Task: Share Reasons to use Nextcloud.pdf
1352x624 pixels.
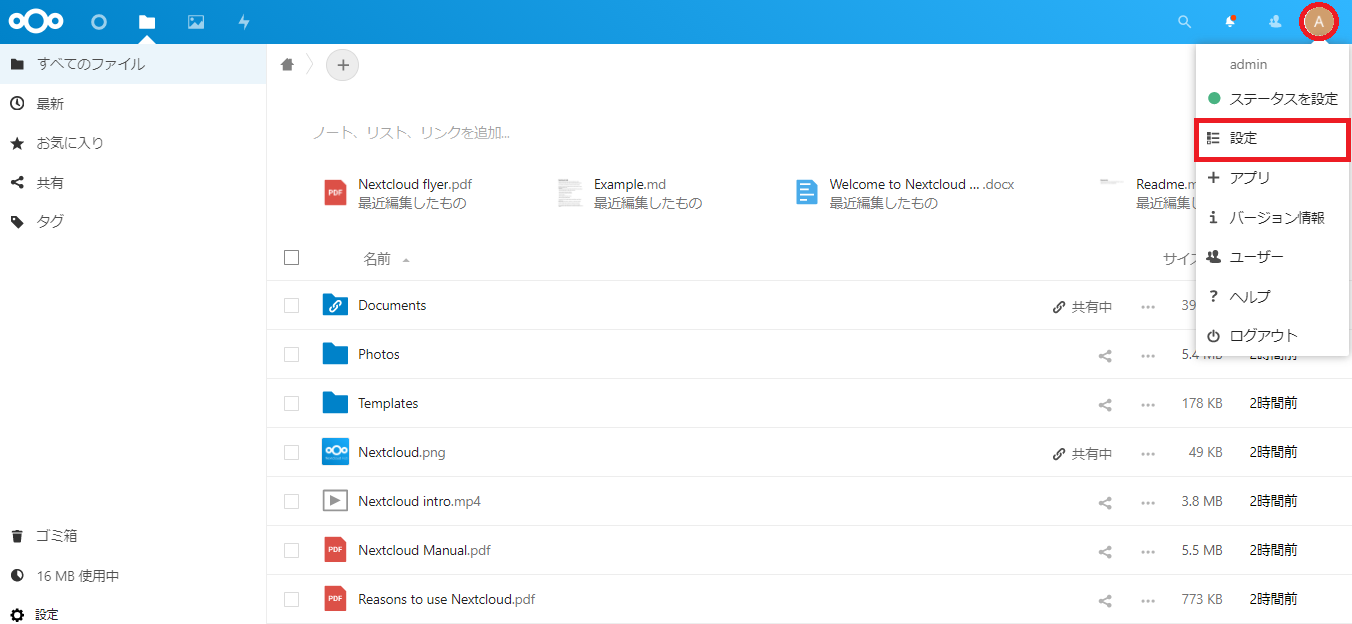Action: pyautogui.click(x=1105, y=600)
